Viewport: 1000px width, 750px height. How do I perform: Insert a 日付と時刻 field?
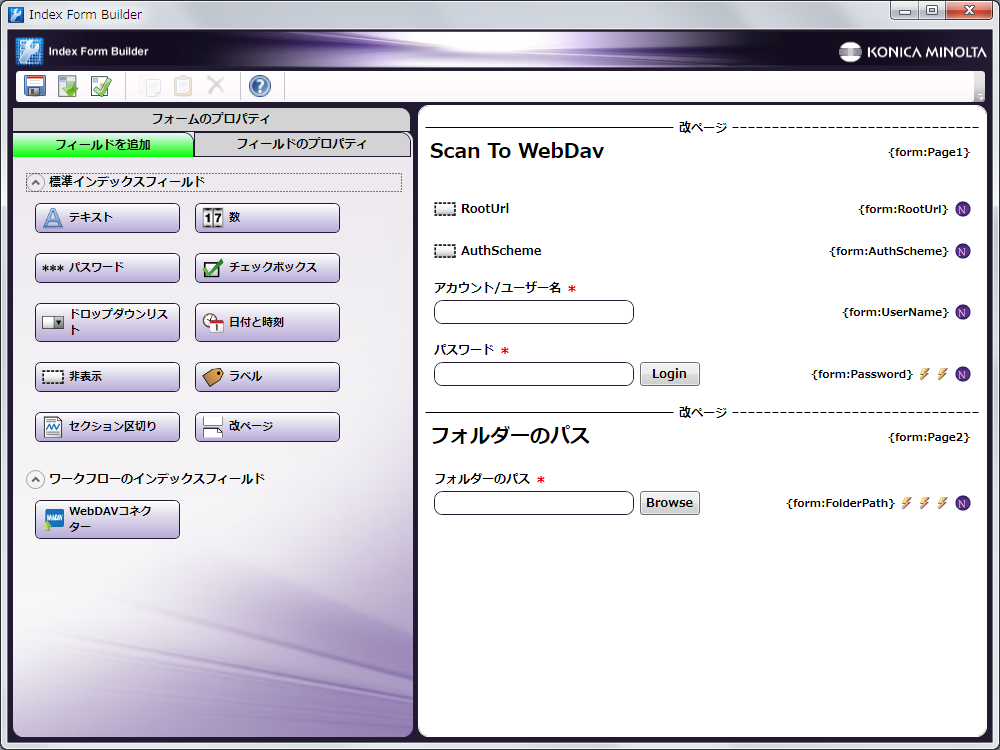(x=267, y=322)
